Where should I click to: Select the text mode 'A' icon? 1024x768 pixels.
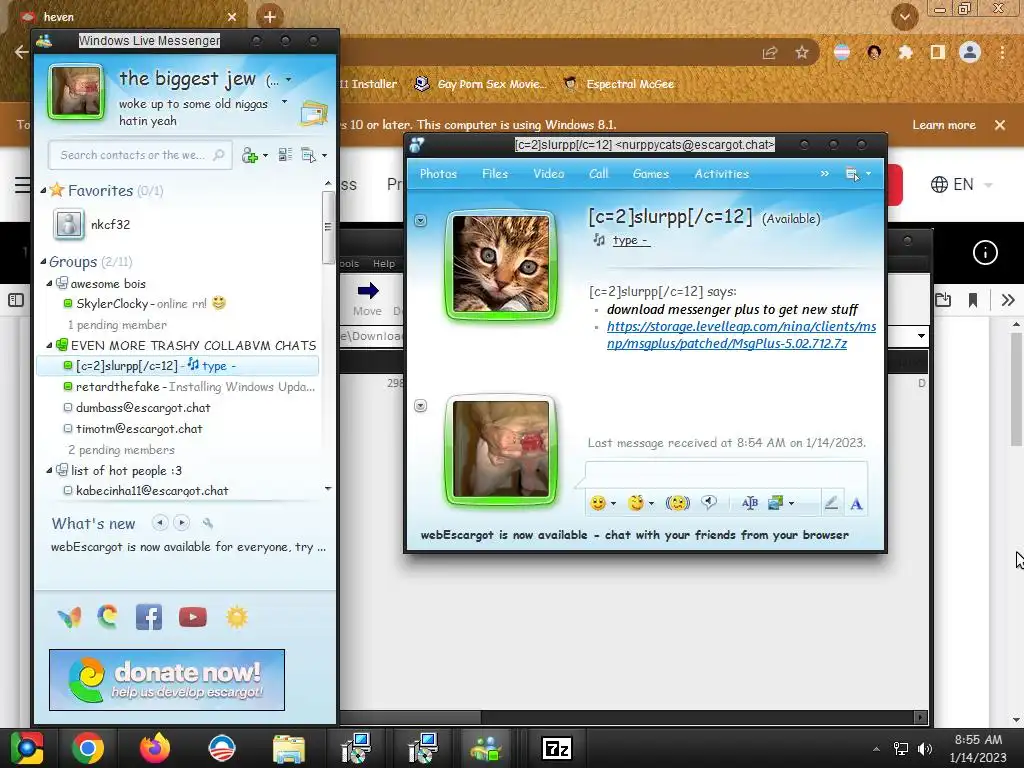coord(856,504)
